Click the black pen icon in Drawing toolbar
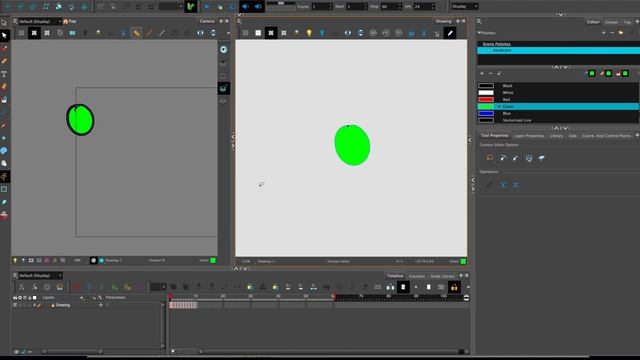This screenshot has height=360, width=640. pyautogui.click(x=450, y=33)
